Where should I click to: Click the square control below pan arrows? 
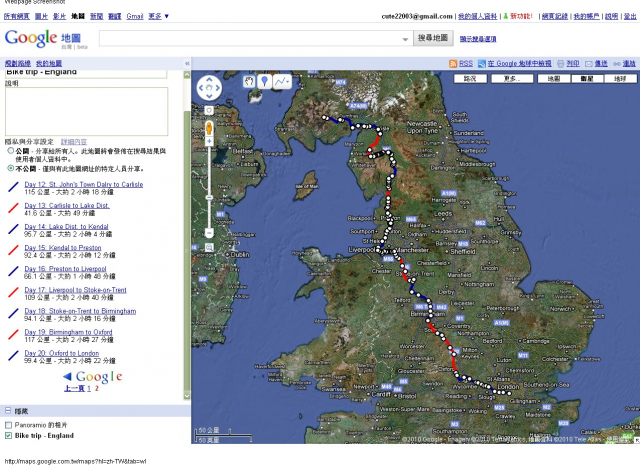tap(209, 110)
